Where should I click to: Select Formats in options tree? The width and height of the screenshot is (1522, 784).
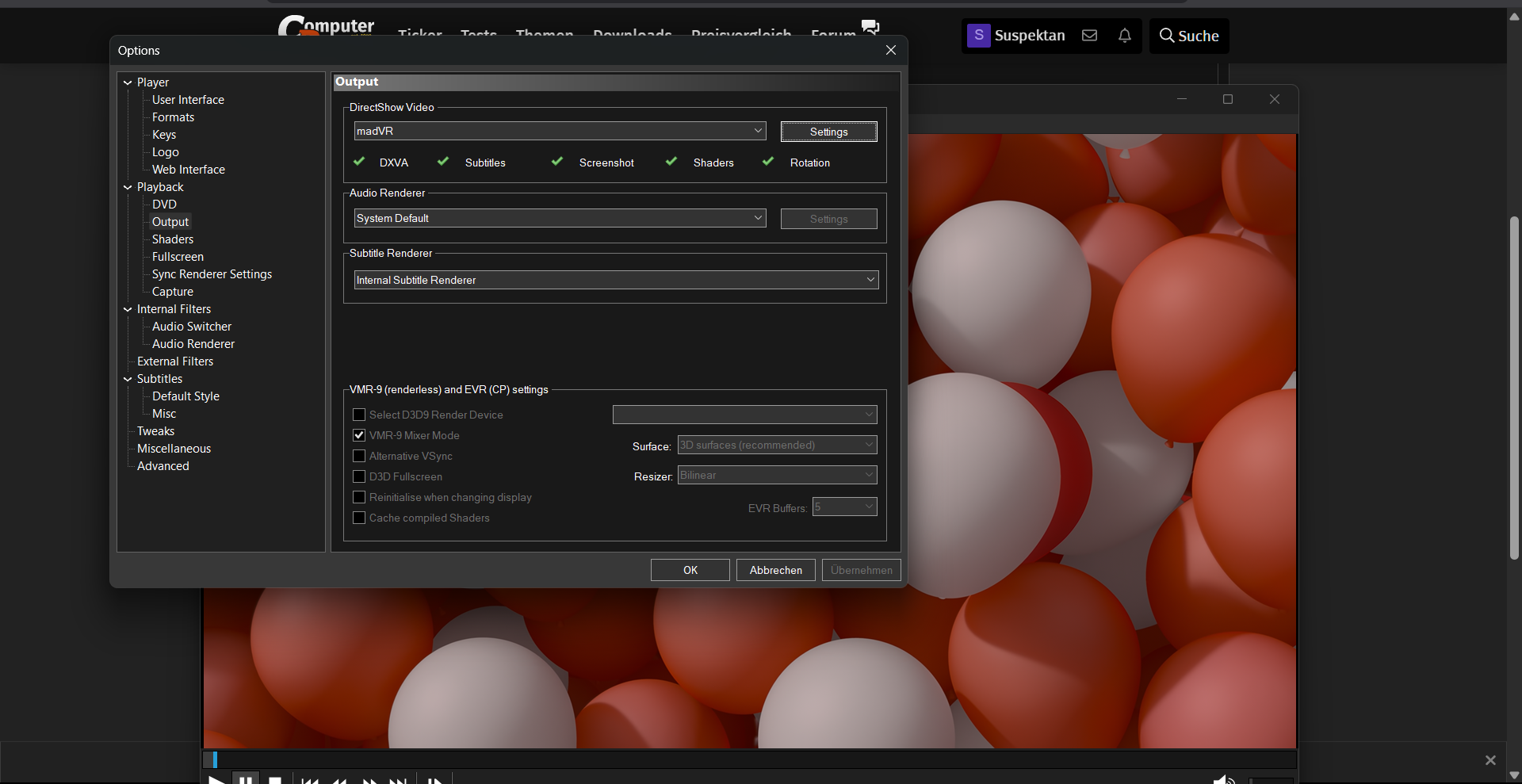173,117
